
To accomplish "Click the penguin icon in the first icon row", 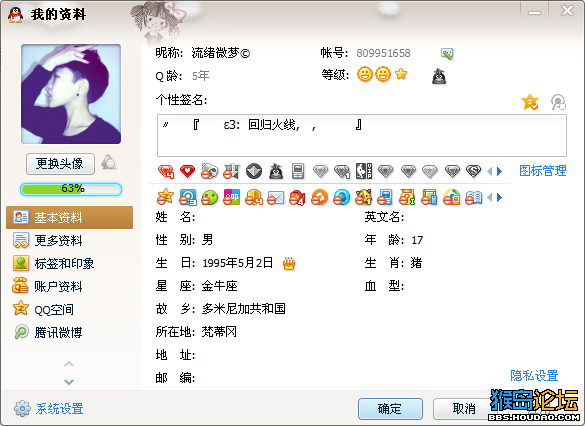I will pos(276,171).
